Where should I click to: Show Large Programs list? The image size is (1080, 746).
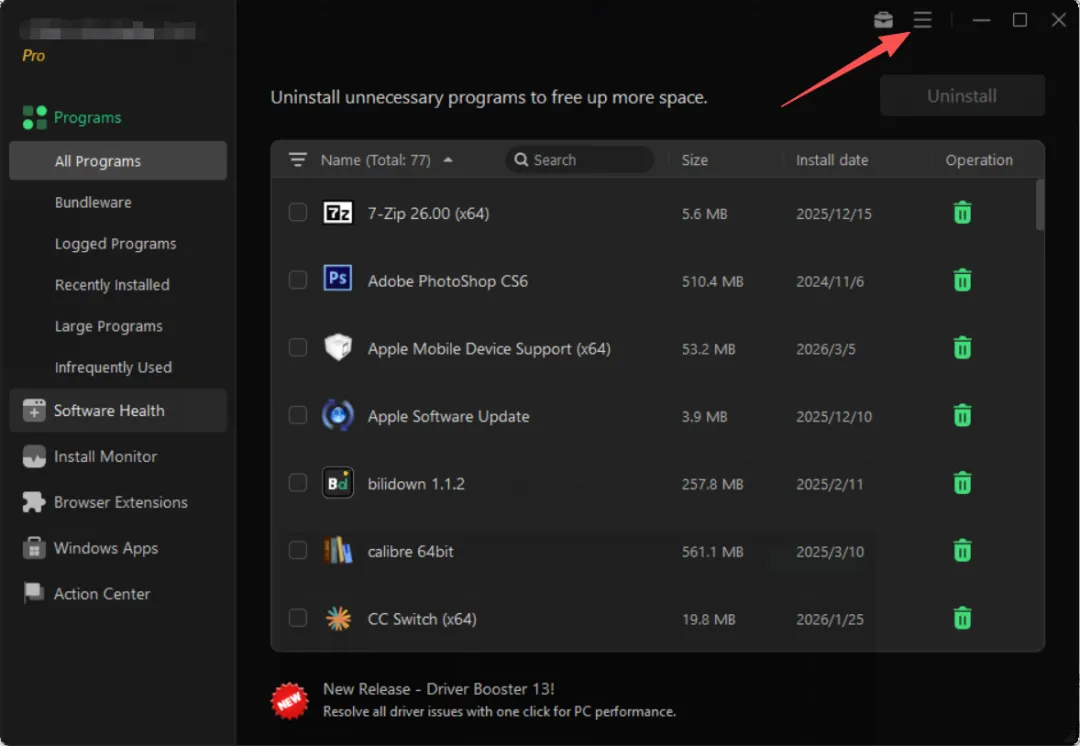(109, 327)
